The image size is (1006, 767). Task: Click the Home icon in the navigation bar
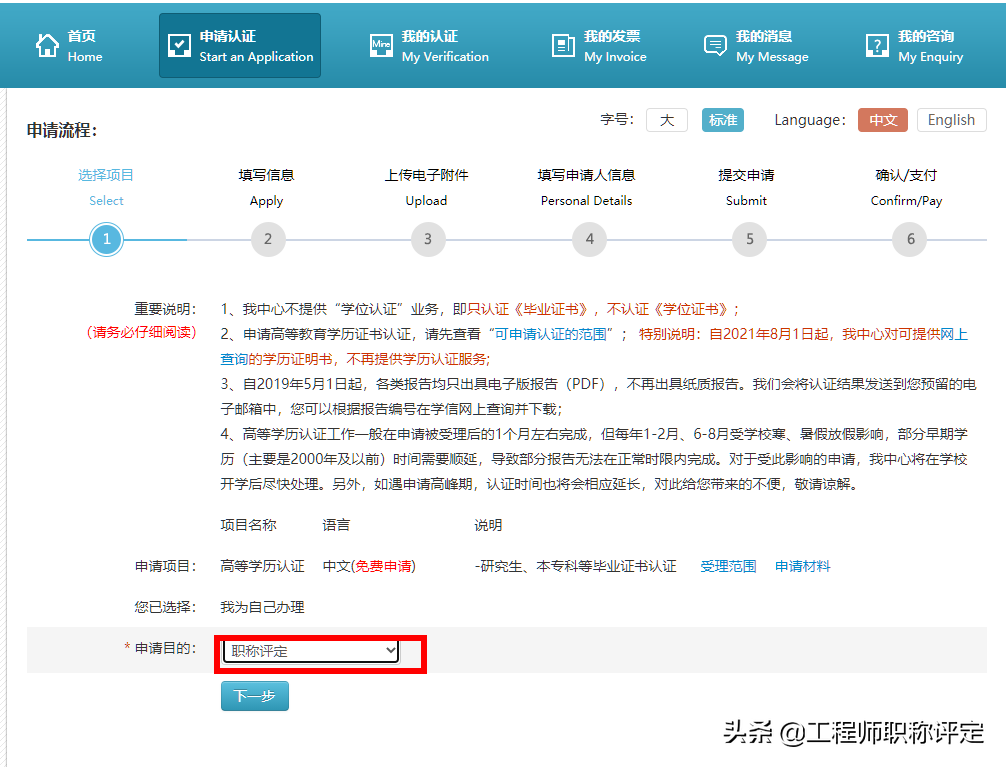click(x=47, y=44)
